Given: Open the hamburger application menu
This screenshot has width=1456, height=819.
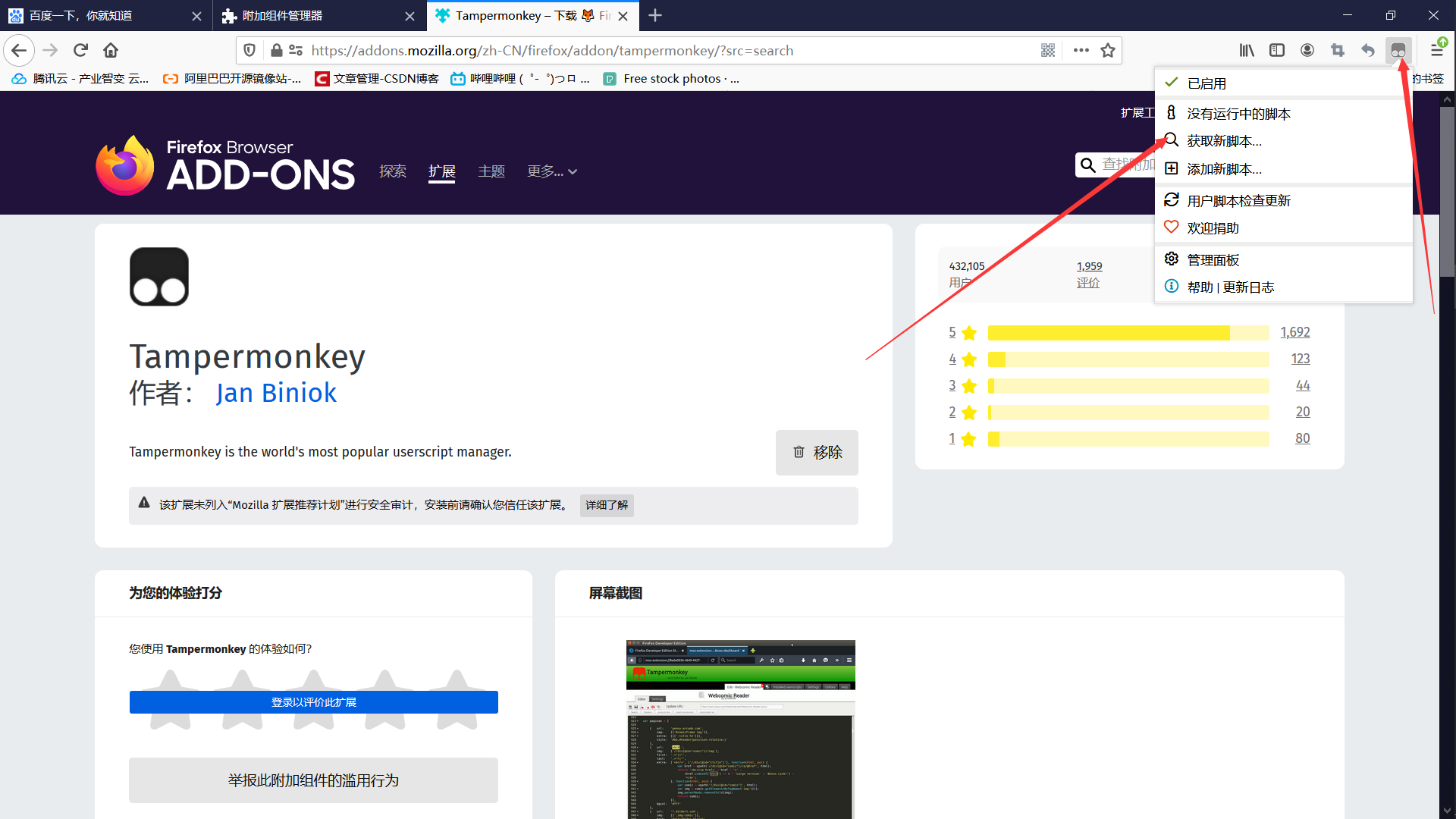Looking at the screenshot, I should click(x=1437, y=51).
